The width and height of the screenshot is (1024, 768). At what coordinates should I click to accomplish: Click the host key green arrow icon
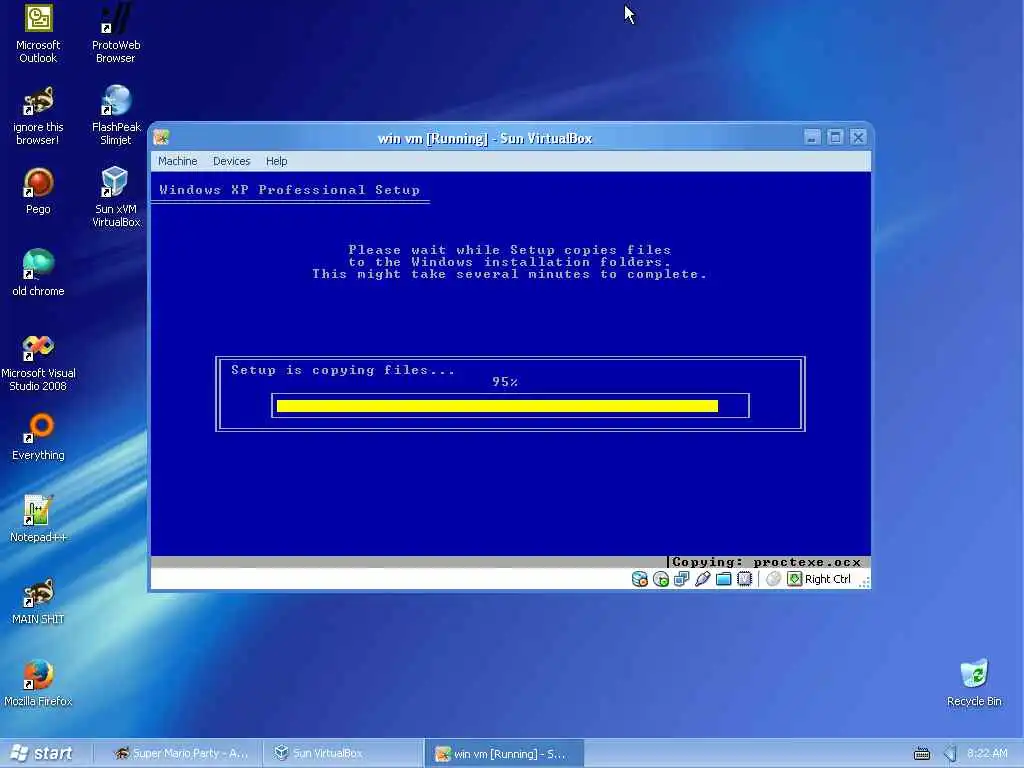[x=794, y=579]
